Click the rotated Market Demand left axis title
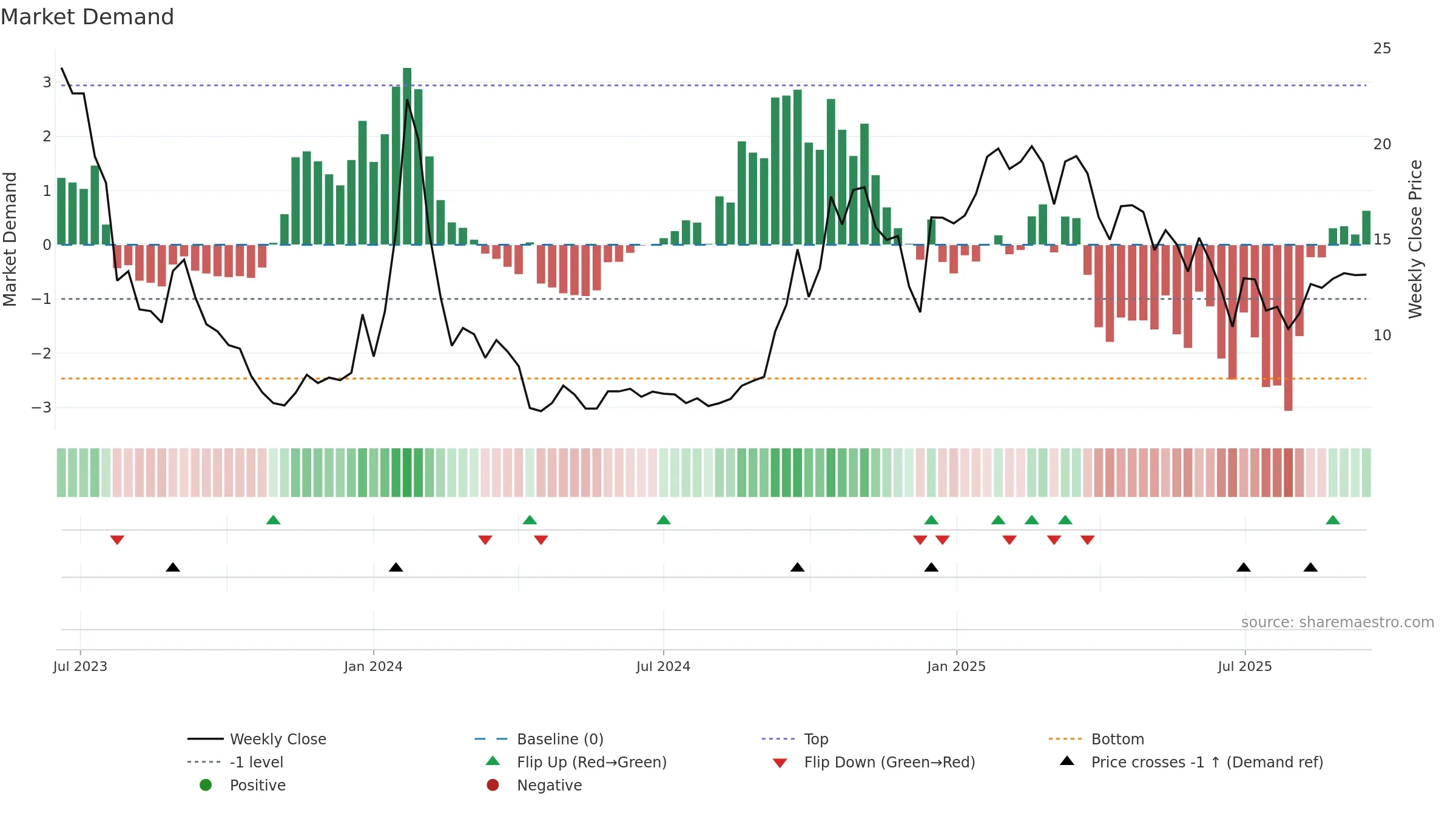This screenshot has width=1456, height=819. click(10, 239)
